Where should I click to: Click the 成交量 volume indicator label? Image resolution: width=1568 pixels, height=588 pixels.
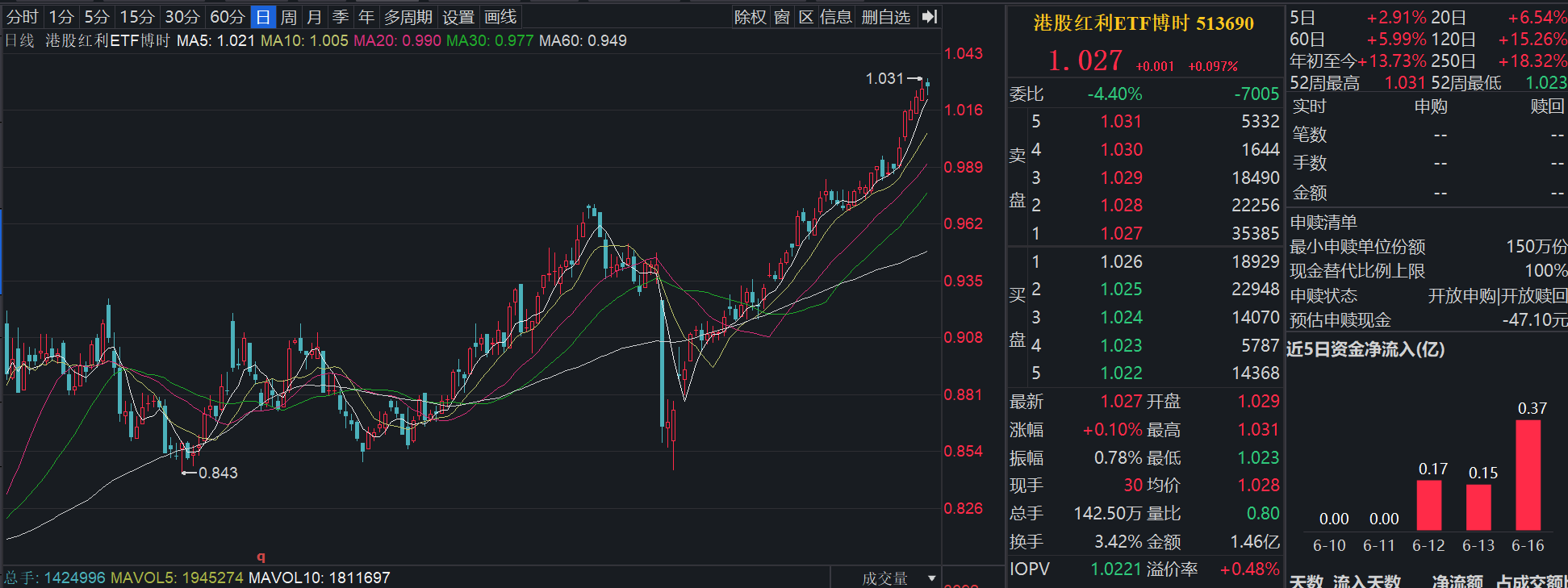coord(884,578)
